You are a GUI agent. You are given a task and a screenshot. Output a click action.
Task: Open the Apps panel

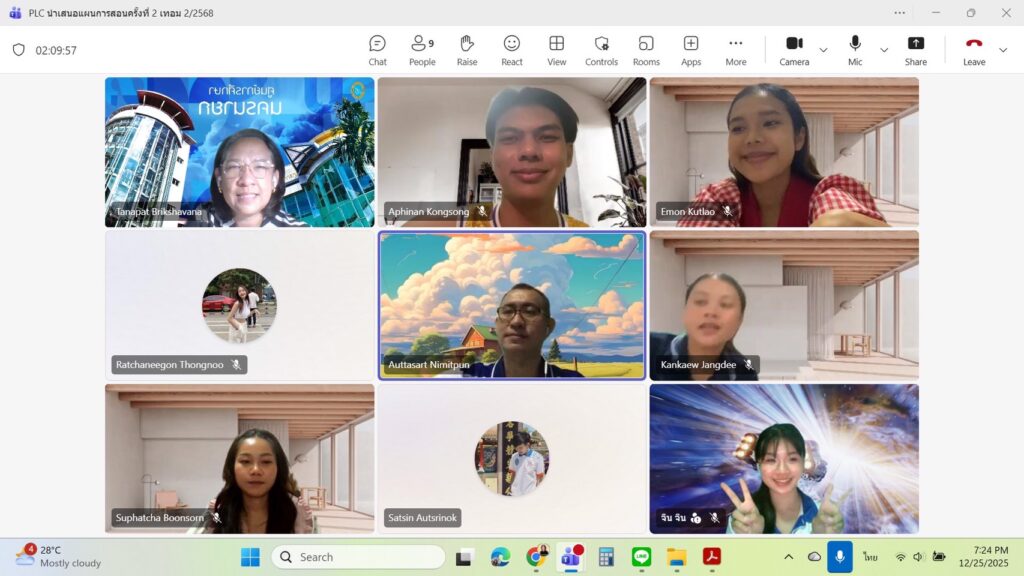pyautogui.click(x=691, y=49)
